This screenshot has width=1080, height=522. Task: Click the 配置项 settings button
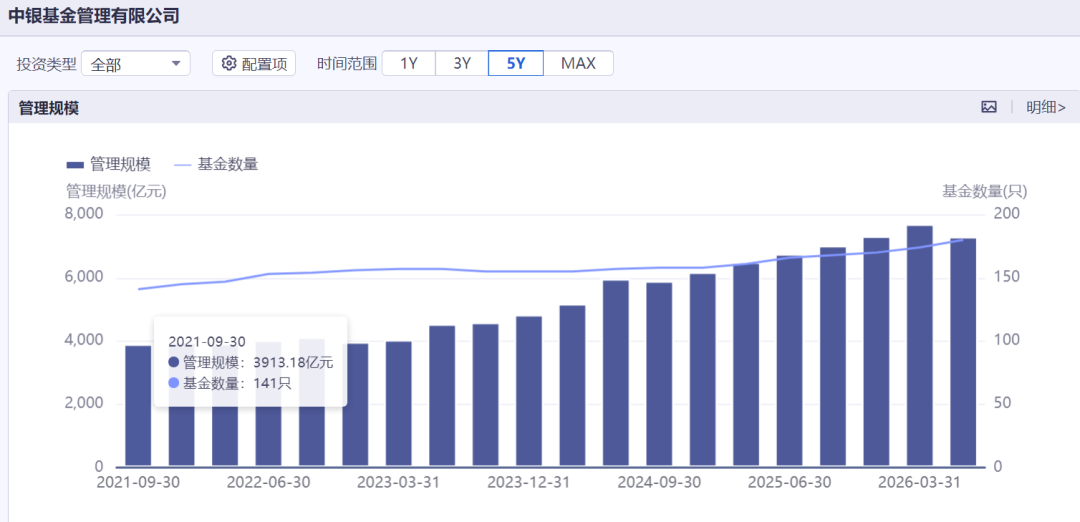tap(254, 63)
